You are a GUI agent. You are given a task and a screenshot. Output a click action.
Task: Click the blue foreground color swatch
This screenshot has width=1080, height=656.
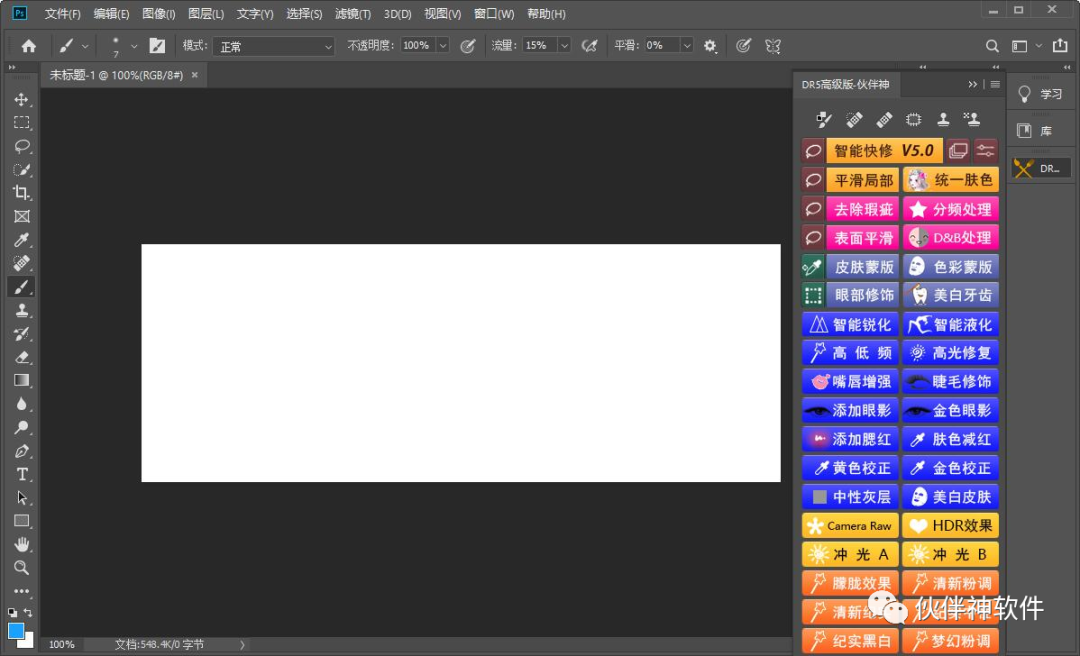[15, 631]
